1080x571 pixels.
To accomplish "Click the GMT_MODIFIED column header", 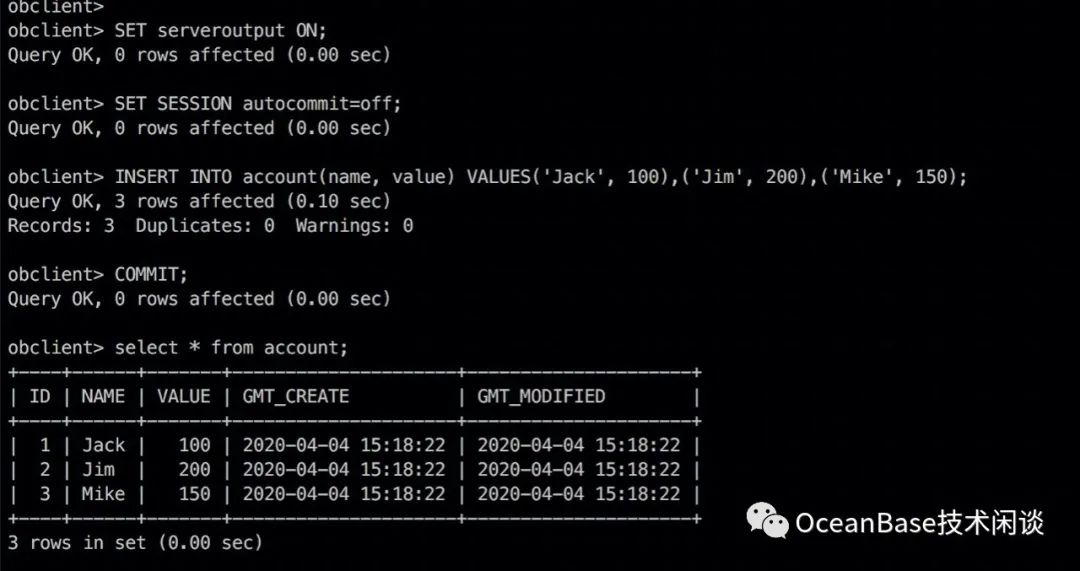I will [x=541, y=396].
